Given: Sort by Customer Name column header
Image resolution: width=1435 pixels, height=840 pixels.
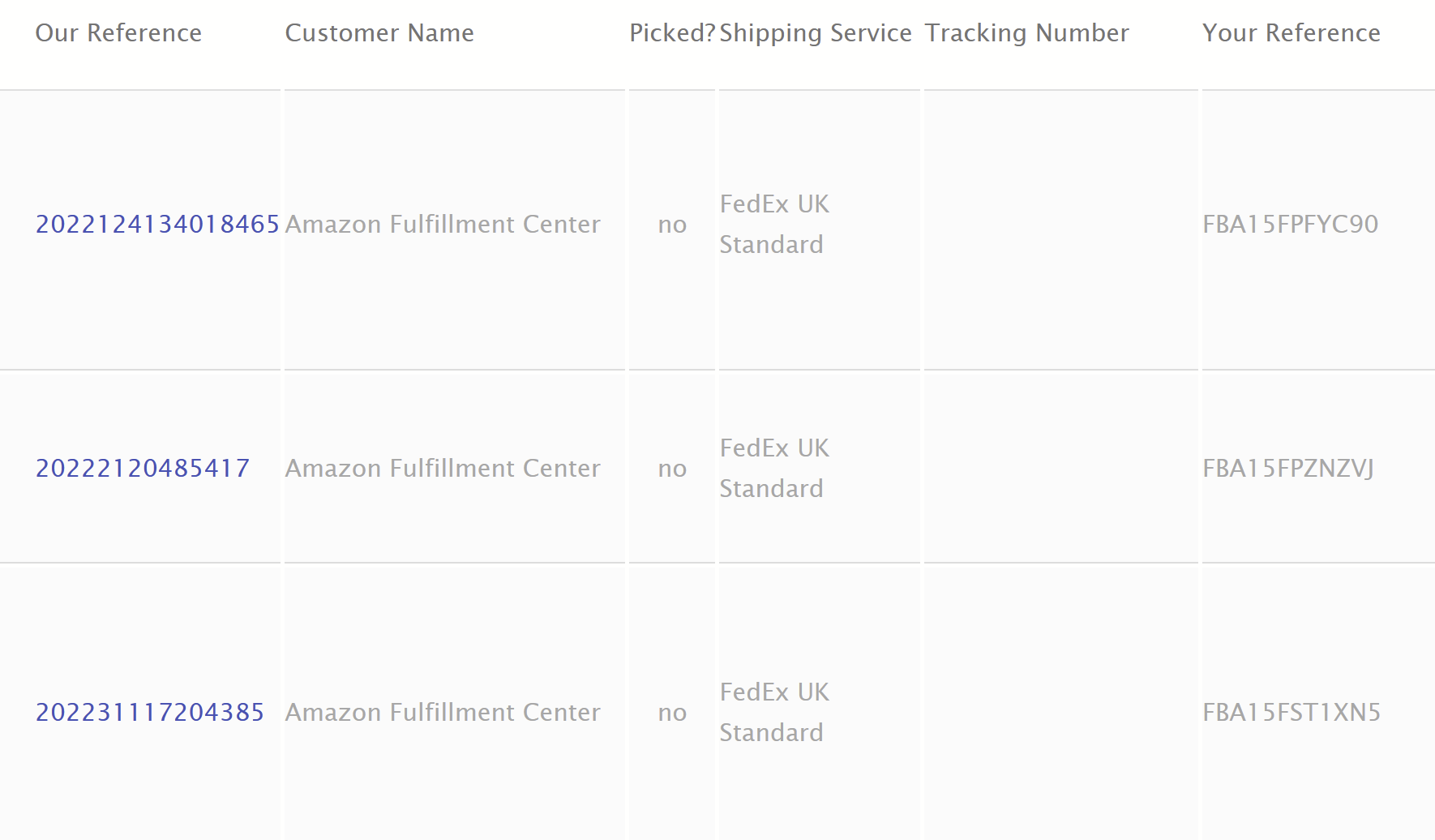Looking at the screenshot, I should coord(379,32).
